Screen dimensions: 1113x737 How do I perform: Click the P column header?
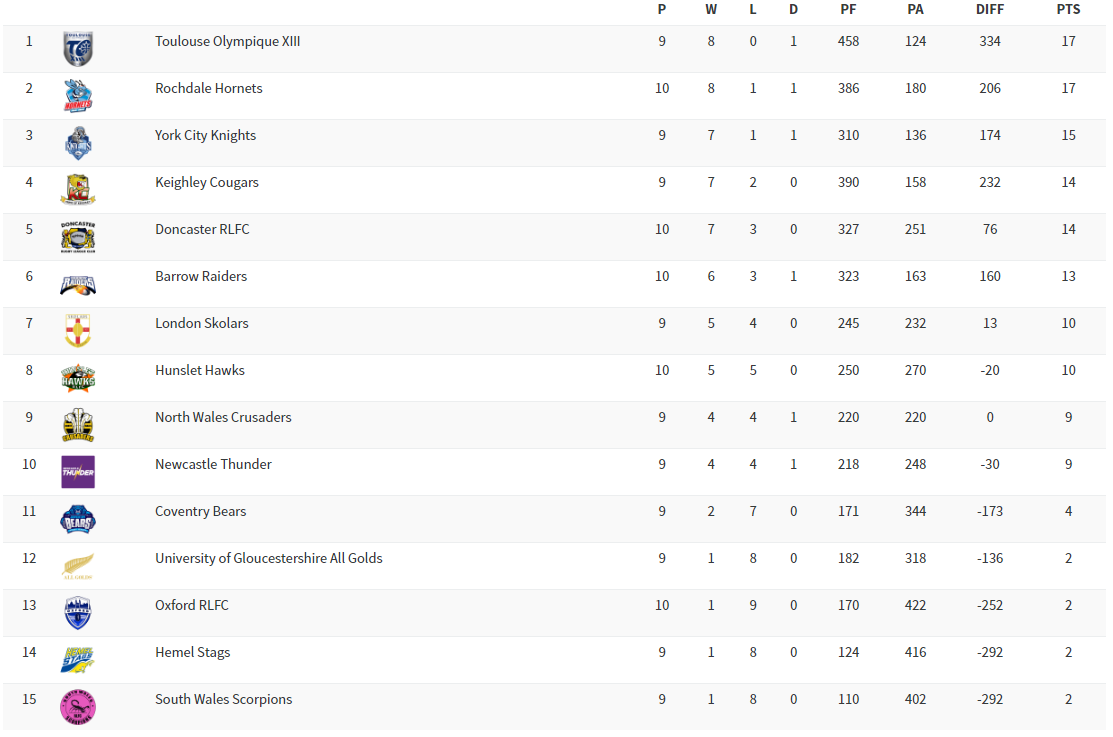pyautogui.click(x=661, y=10)
